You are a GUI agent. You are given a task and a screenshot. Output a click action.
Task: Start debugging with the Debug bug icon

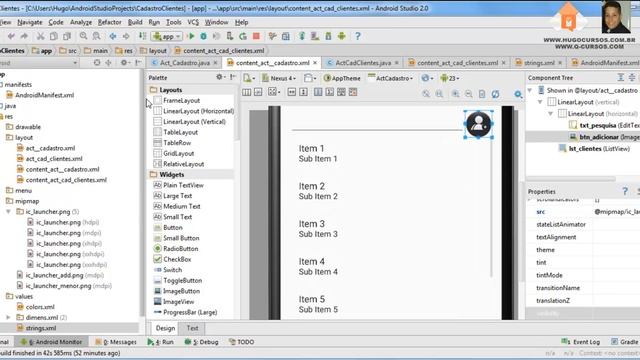click(x=203, y=36)
